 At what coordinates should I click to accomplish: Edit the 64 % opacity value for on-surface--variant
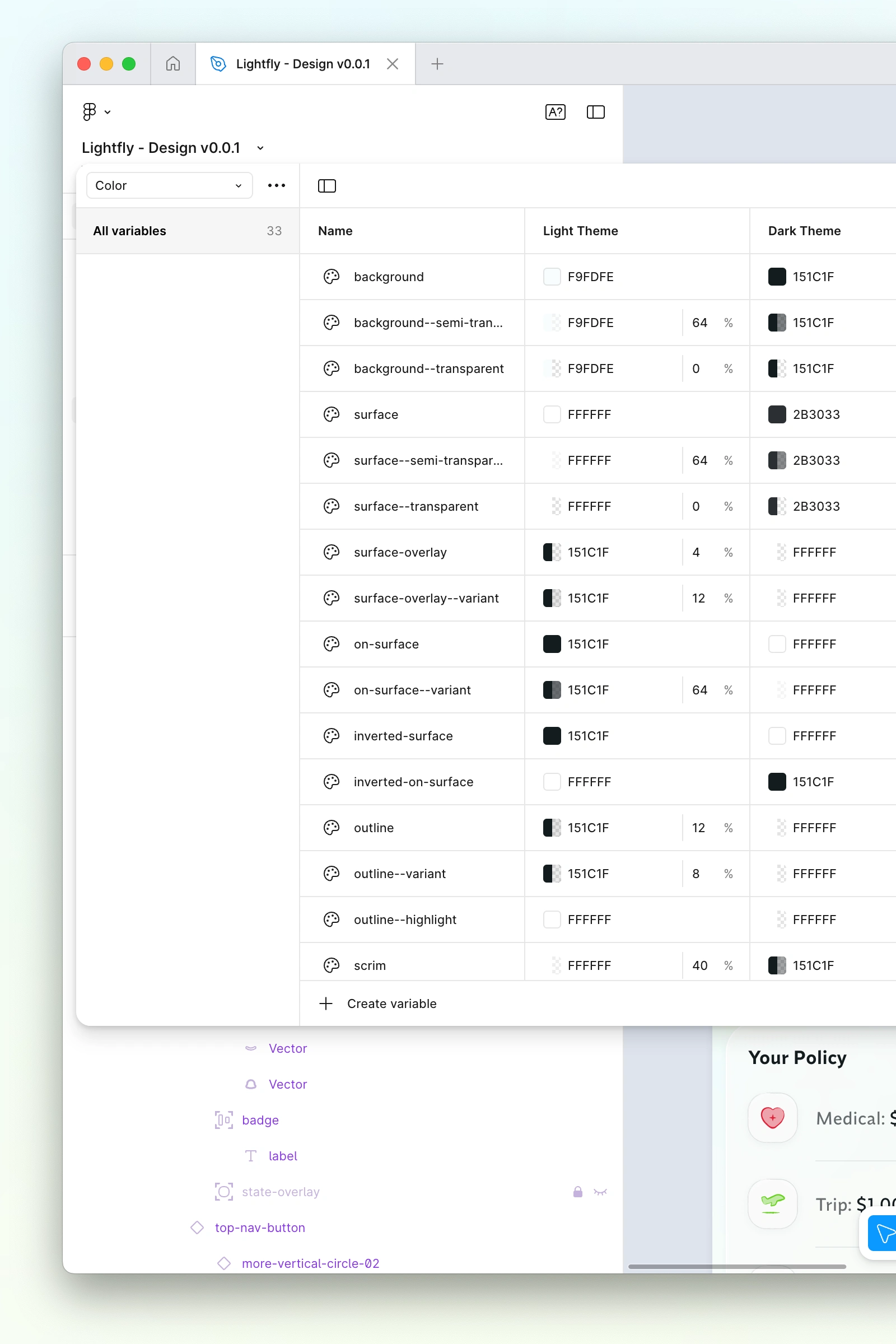tap(699, 690)
